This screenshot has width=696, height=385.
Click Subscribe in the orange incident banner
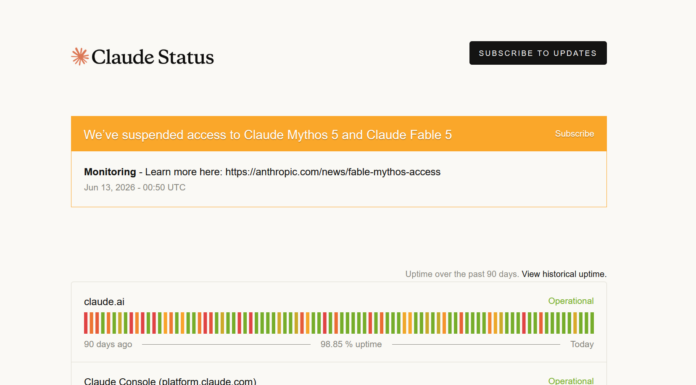pyautogui.click(x=574, y=134)
